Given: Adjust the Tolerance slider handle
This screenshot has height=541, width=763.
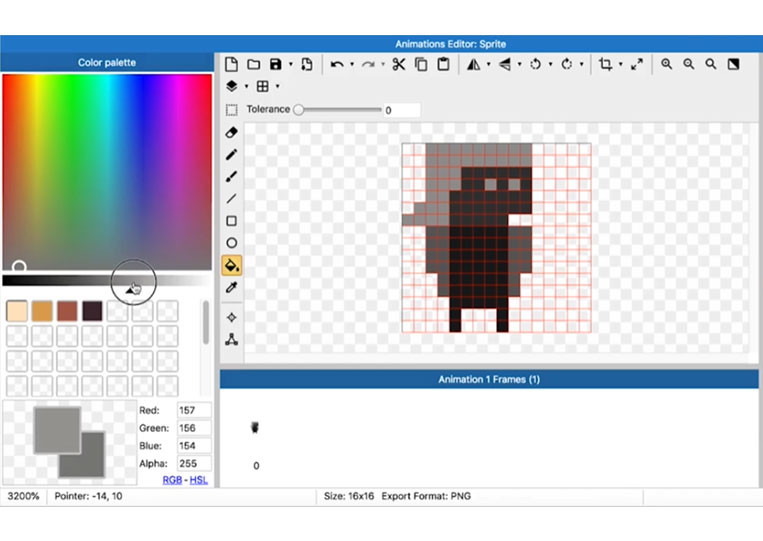Looking at the screenshot, I should (x=299, y=110).
